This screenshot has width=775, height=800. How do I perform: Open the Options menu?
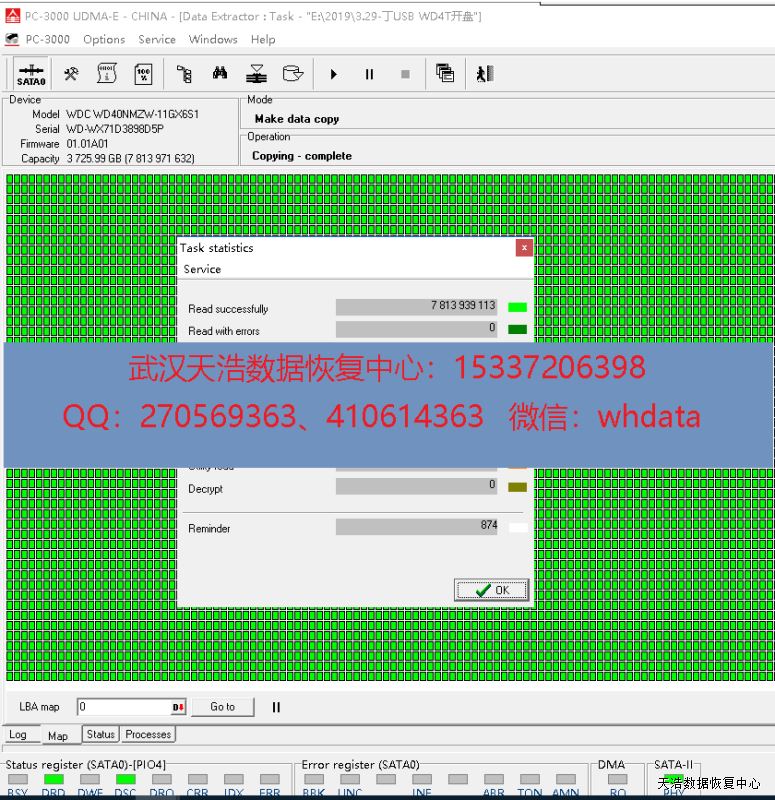tap(104, 39)
